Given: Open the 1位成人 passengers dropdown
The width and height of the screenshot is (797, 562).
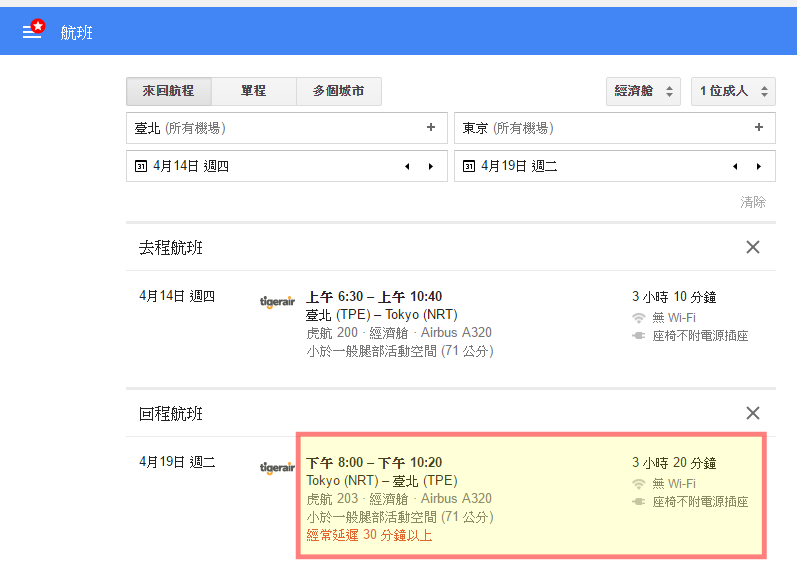Looking at the screenshot, I should pos(733,91).
